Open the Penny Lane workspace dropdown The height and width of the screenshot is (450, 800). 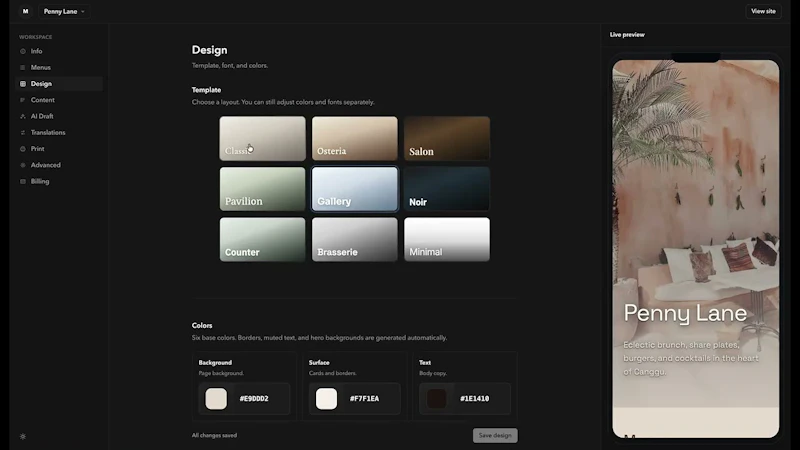coord(64,11)
